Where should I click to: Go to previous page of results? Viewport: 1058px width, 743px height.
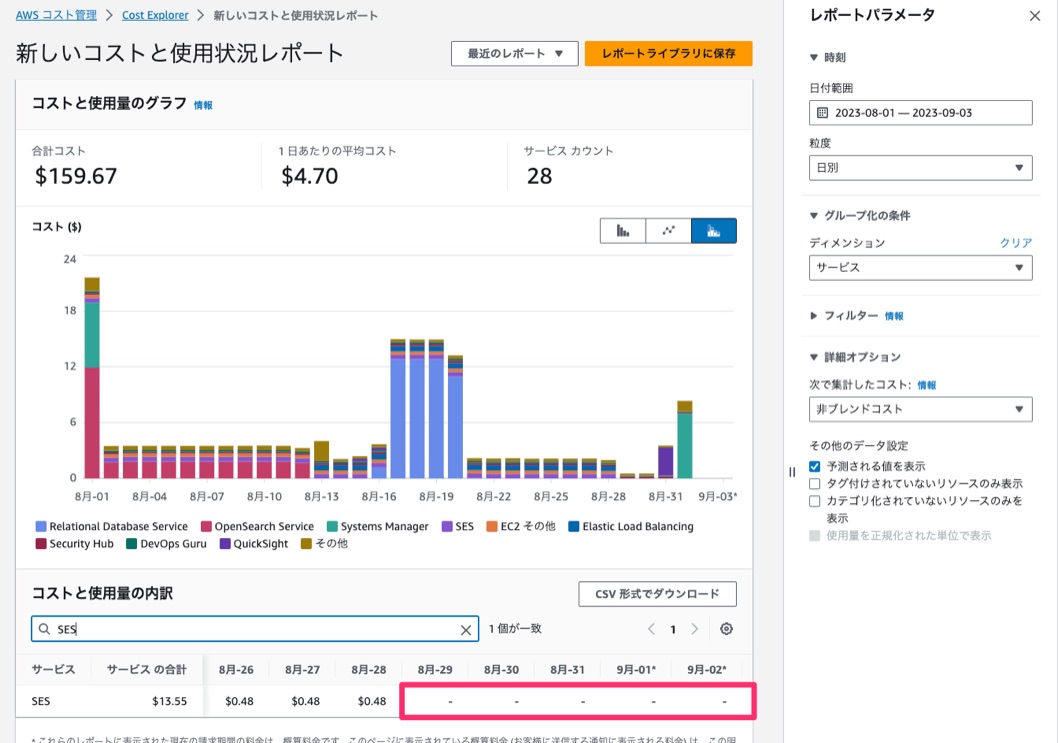pos(651,629)
